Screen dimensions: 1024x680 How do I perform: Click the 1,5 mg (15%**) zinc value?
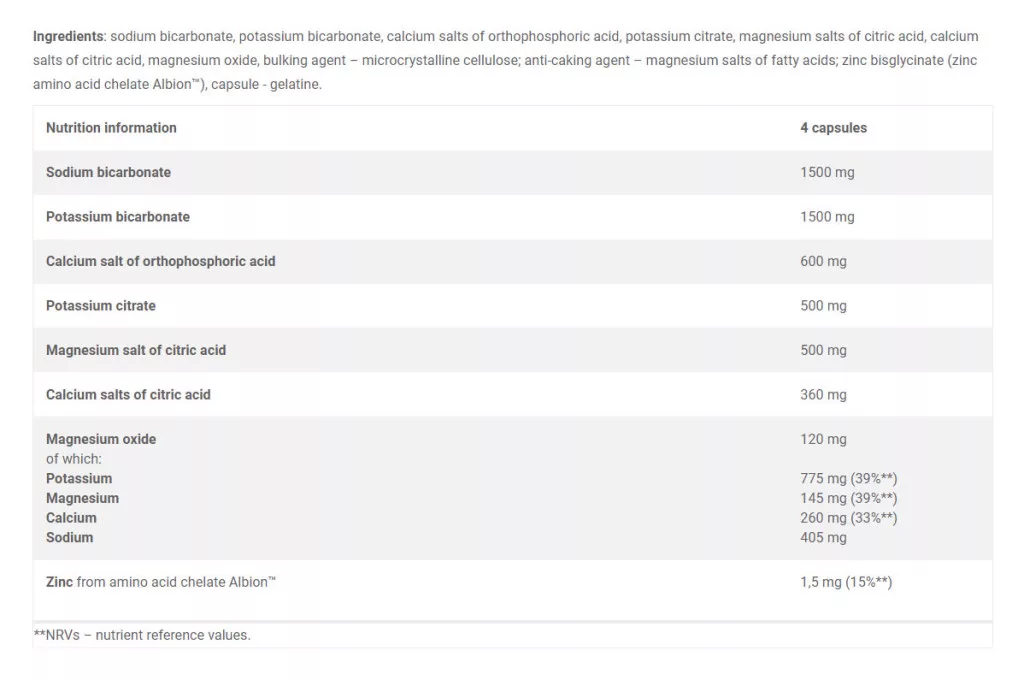tap(846, 582)
